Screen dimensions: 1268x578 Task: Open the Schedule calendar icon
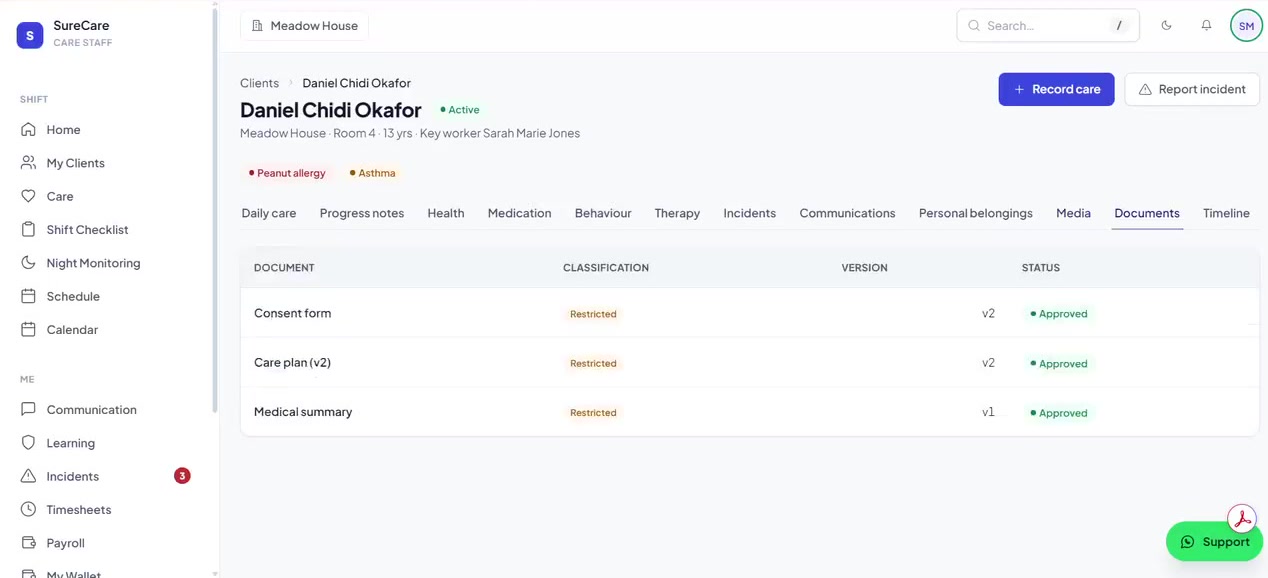pos(28,296)
